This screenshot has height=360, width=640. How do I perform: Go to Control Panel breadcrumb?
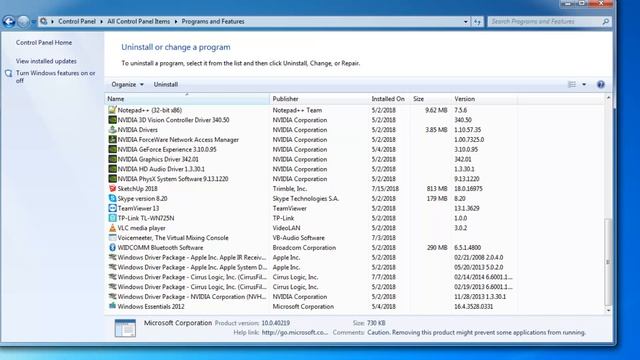click(x=77, y=22)
